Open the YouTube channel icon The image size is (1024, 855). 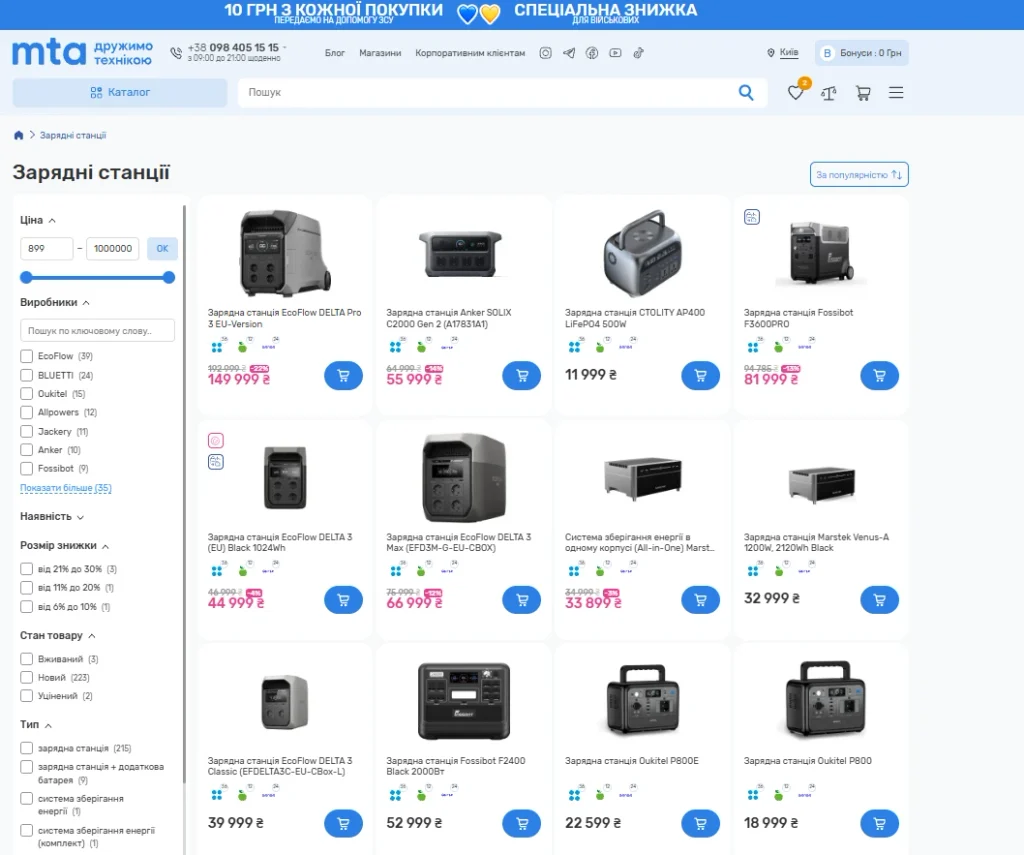(x=615, y=53)
